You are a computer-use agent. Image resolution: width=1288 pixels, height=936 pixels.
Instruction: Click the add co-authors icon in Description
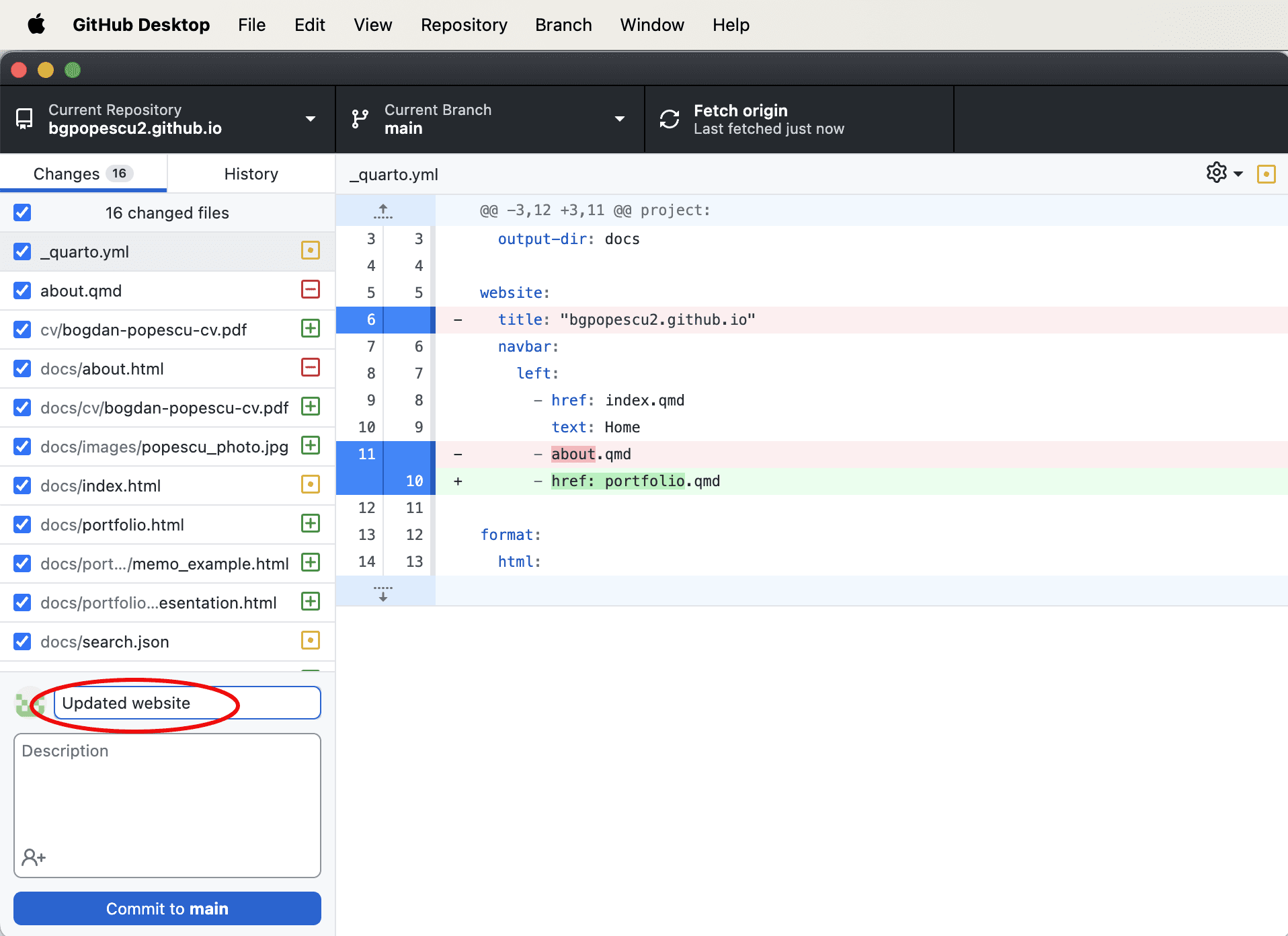point(33,857)
